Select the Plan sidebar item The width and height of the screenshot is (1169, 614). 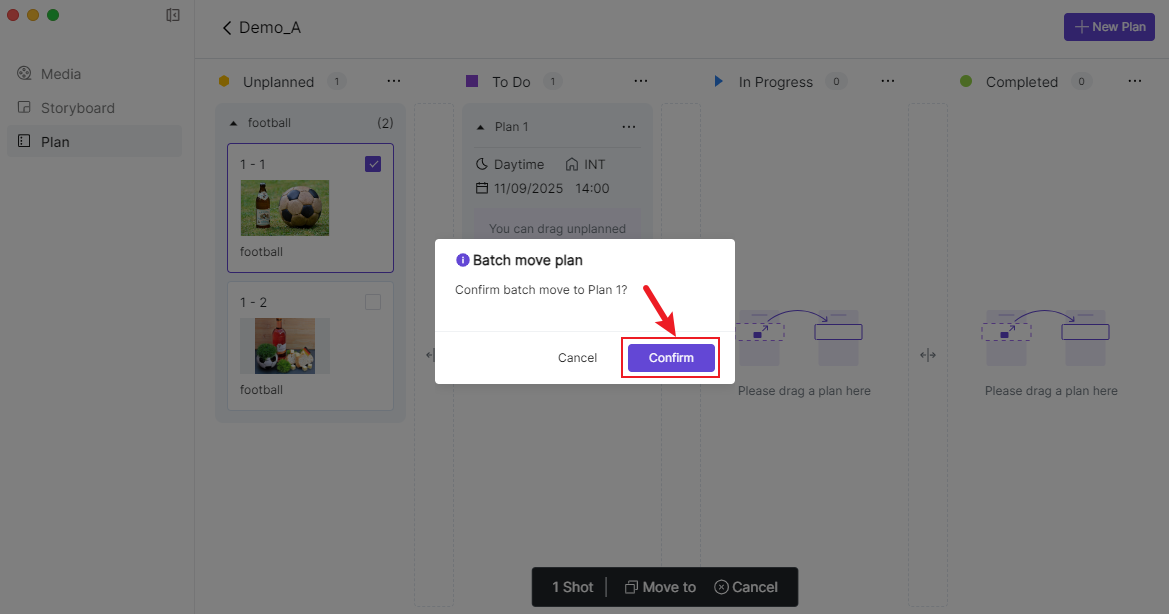coord(55,142)
